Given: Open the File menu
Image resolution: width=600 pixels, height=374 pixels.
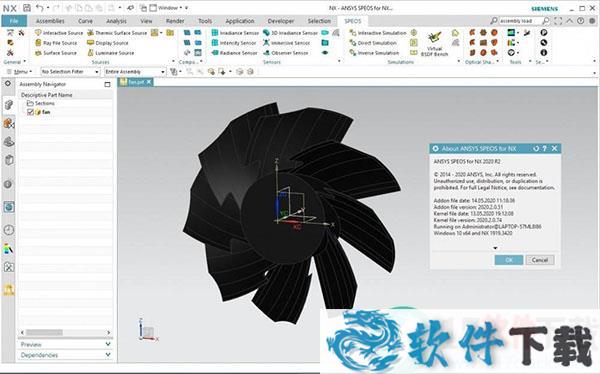Looking at the screenshot, I should click(14, 21).
